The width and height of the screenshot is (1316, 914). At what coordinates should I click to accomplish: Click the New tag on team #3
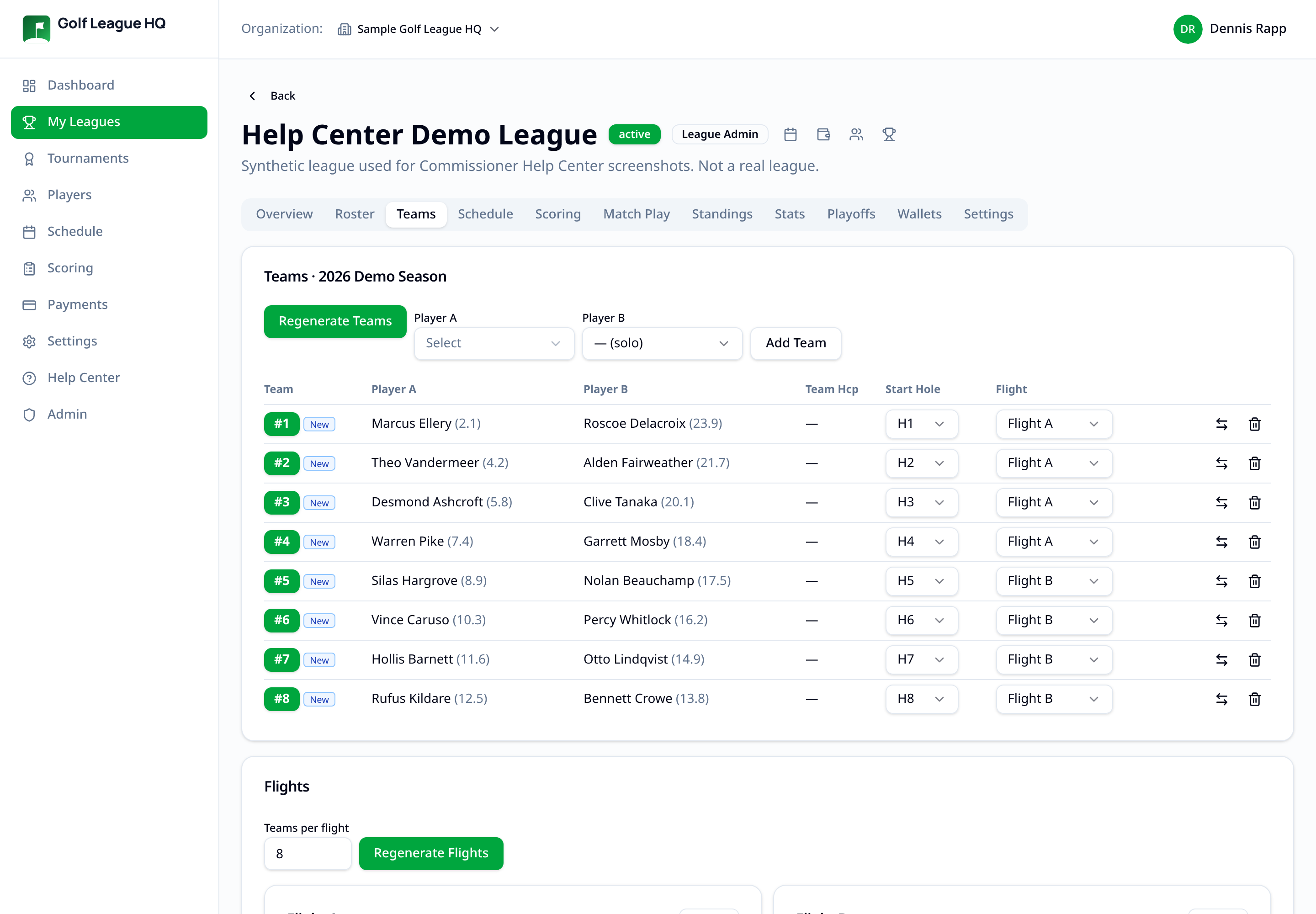(319, 503)
